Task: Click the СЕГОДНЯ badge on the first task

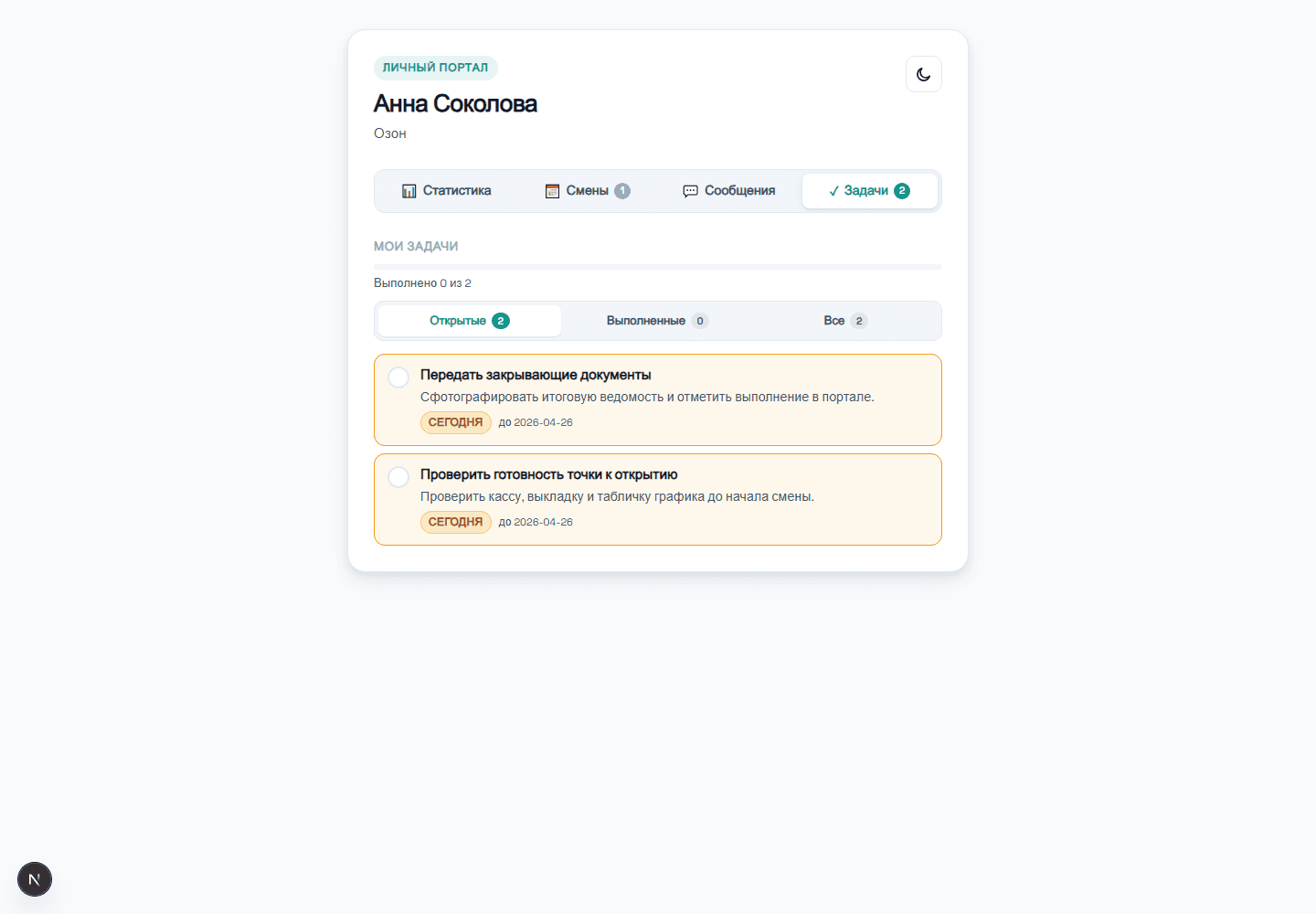Action: pos(456,422)
